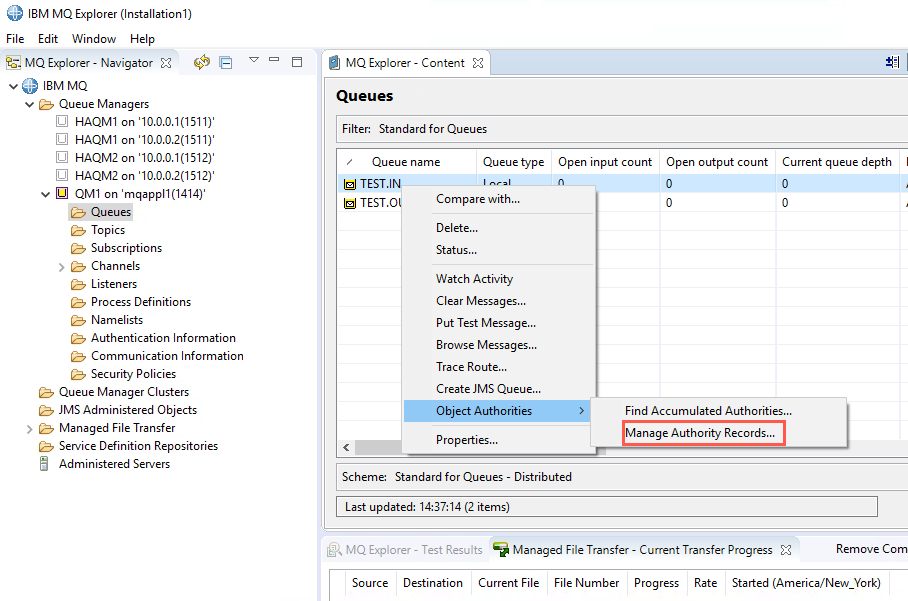Click icon of HAQM2 on '10.0.0.1(1512)'

[61, 157]
